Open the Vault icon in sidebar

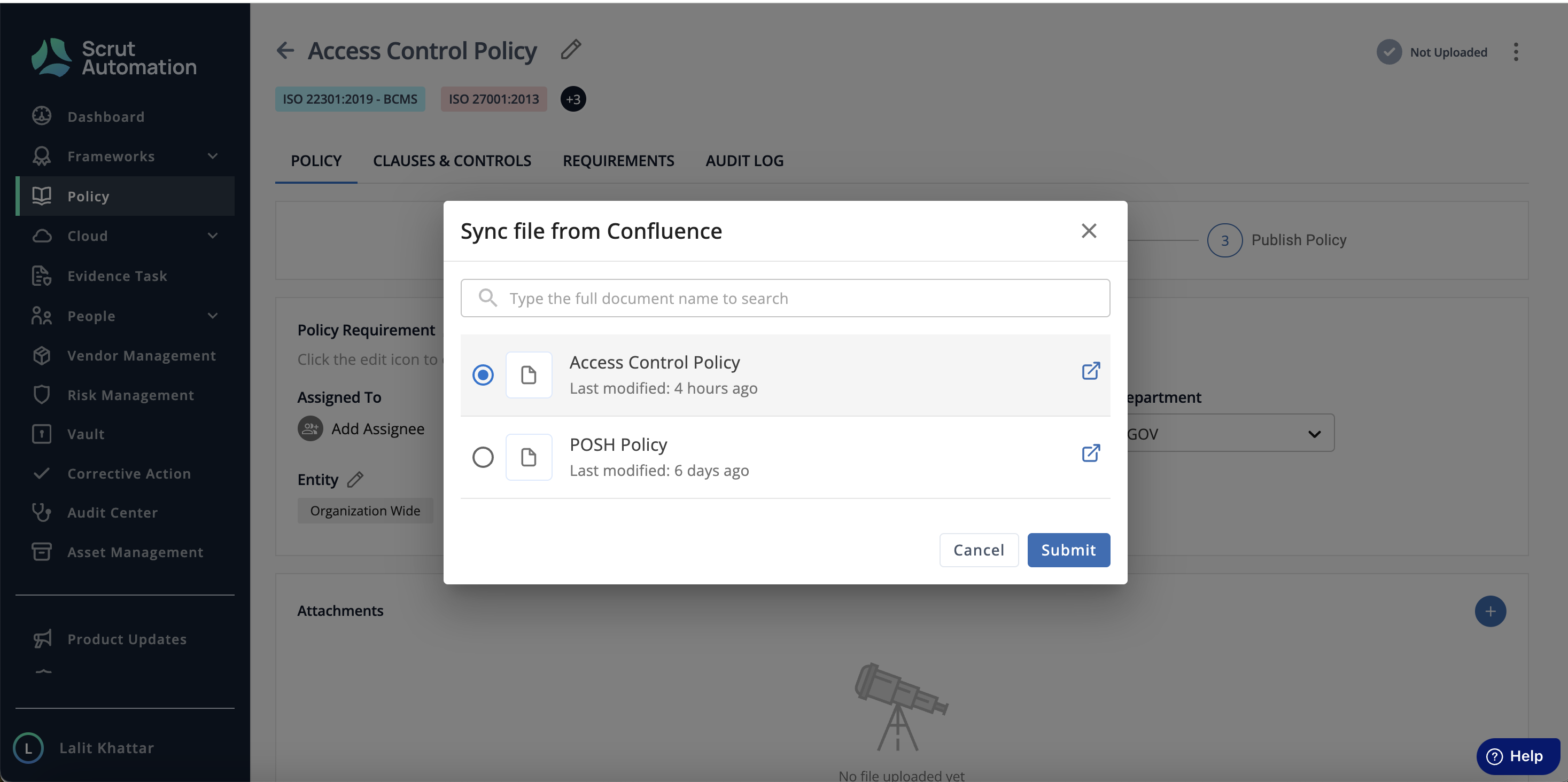41,434
